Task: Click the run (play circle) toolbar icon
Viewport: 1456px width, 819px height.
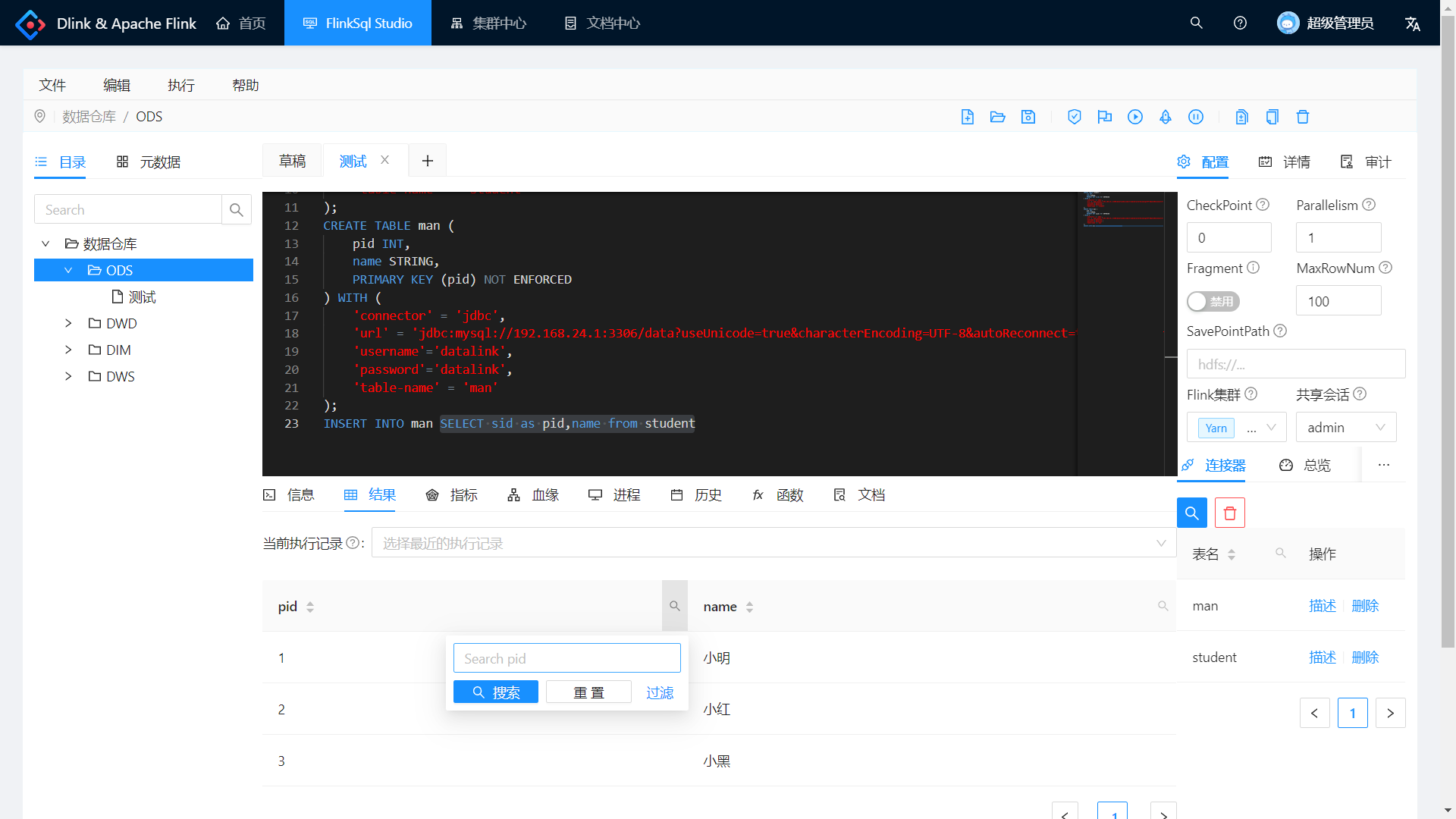Action: [1134, 117]
